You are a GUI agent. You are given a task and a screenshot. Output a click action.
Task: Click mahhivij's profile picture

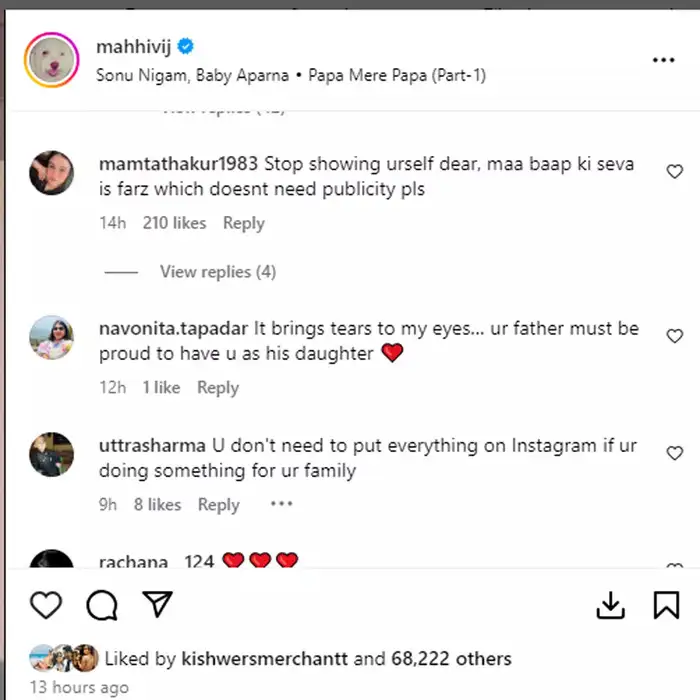(x=51, y=60)
